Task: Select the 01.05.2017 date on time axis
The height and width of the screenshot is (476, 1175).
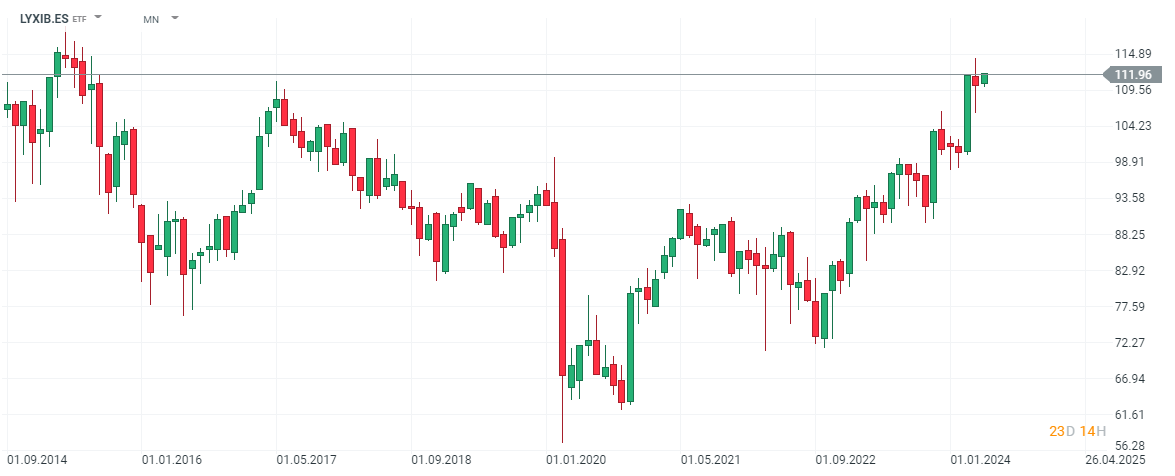Action: (x=309, y=460)
